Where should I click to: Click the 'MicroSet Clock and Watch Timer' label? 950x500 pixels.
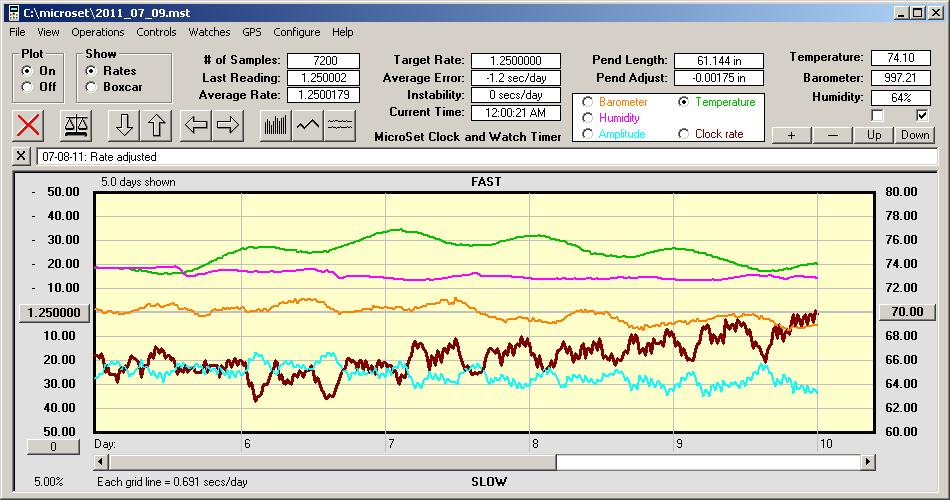tap(468, 137)
